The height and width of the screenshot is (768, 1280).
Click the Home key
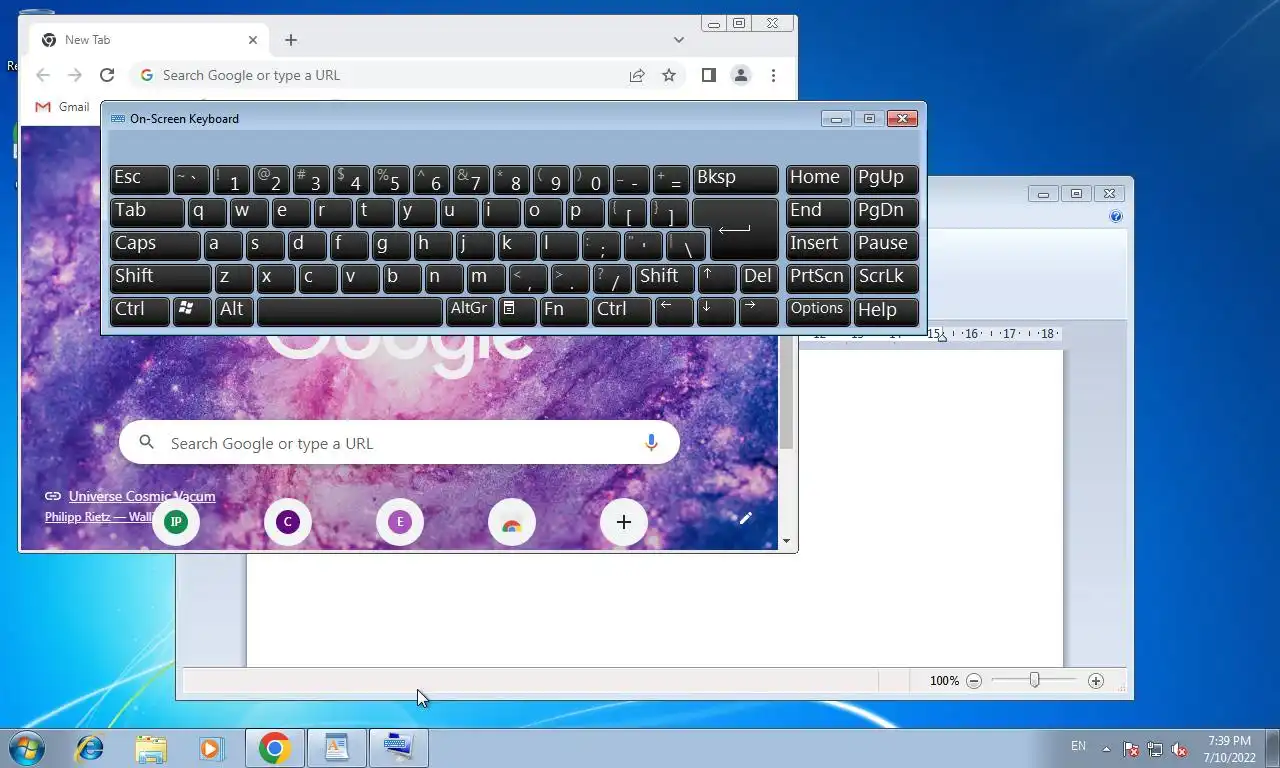point(818,179)
